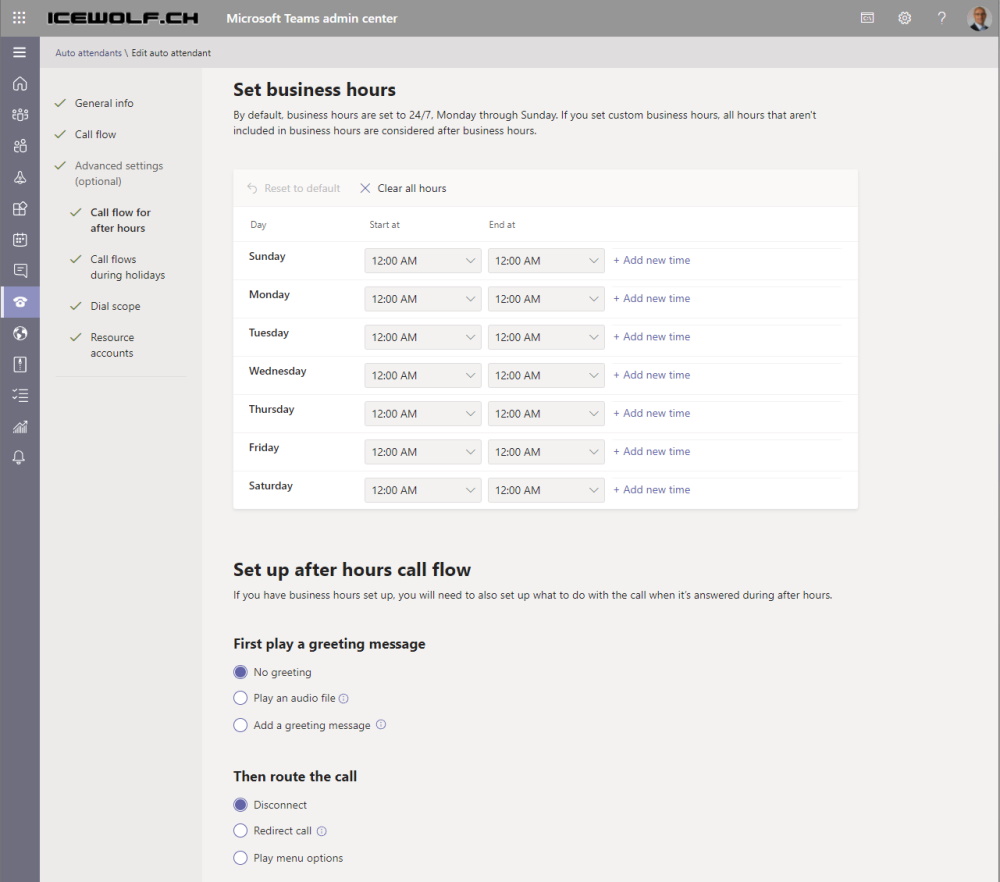Go to the Dashboard home icon
Image resolution: width=1000 pixels, height=882 pixels.
pos(20,84)
